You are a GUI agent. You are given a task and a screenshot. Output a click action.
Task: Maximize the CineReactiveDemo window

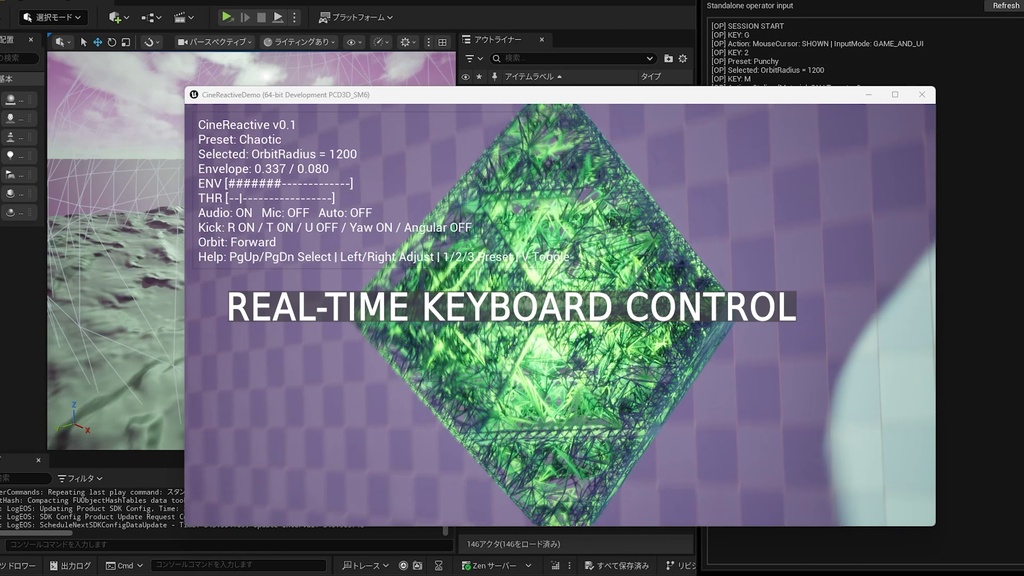895,95
